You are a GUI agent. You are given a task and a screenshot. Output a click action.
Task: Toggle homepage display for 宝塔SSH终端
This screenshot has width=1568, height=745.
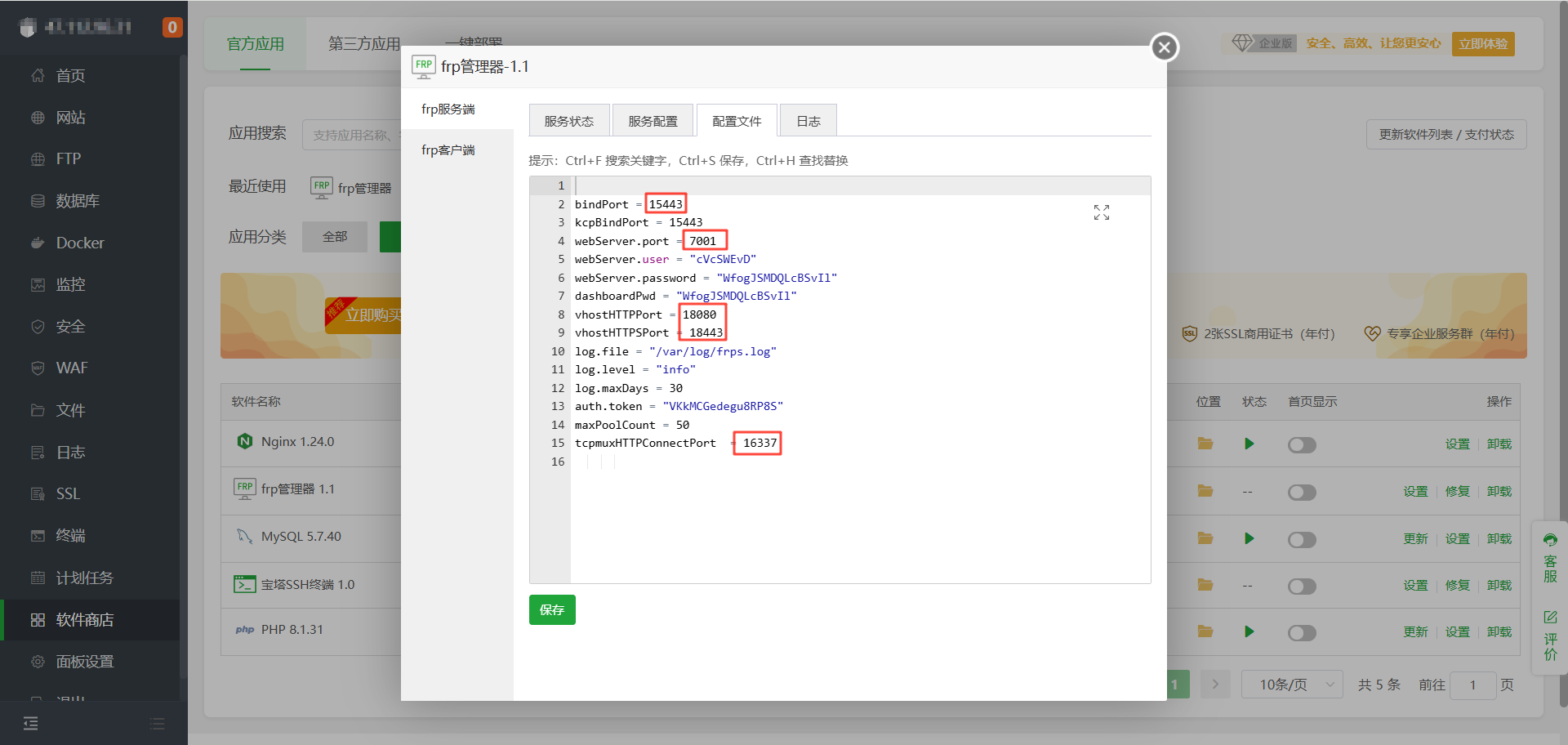tap(1302, 587)
